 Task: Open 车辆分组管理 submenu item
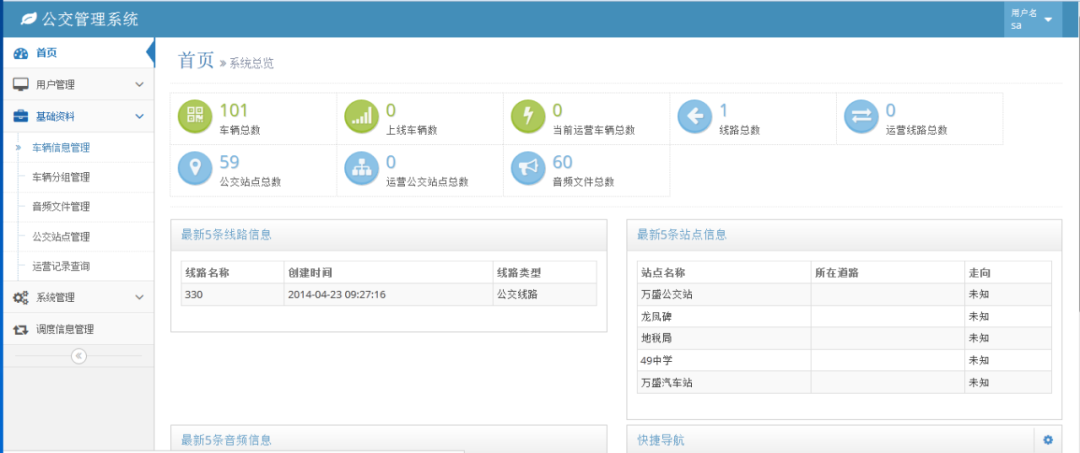pos(61,177)
